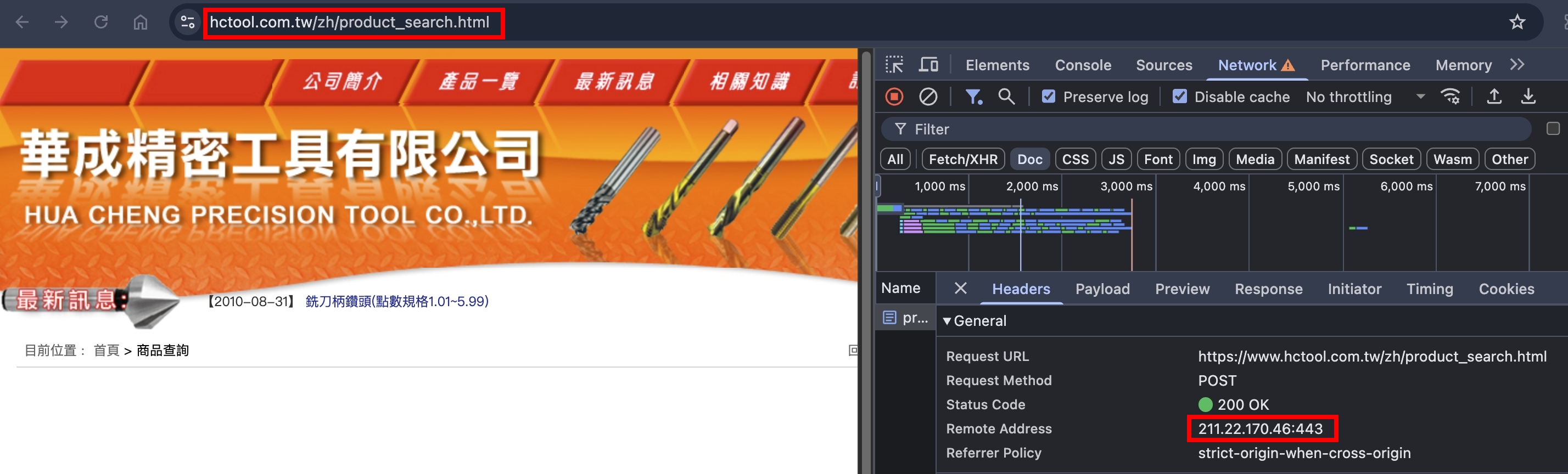Toggle the device toolbar icon

(929, 65)
